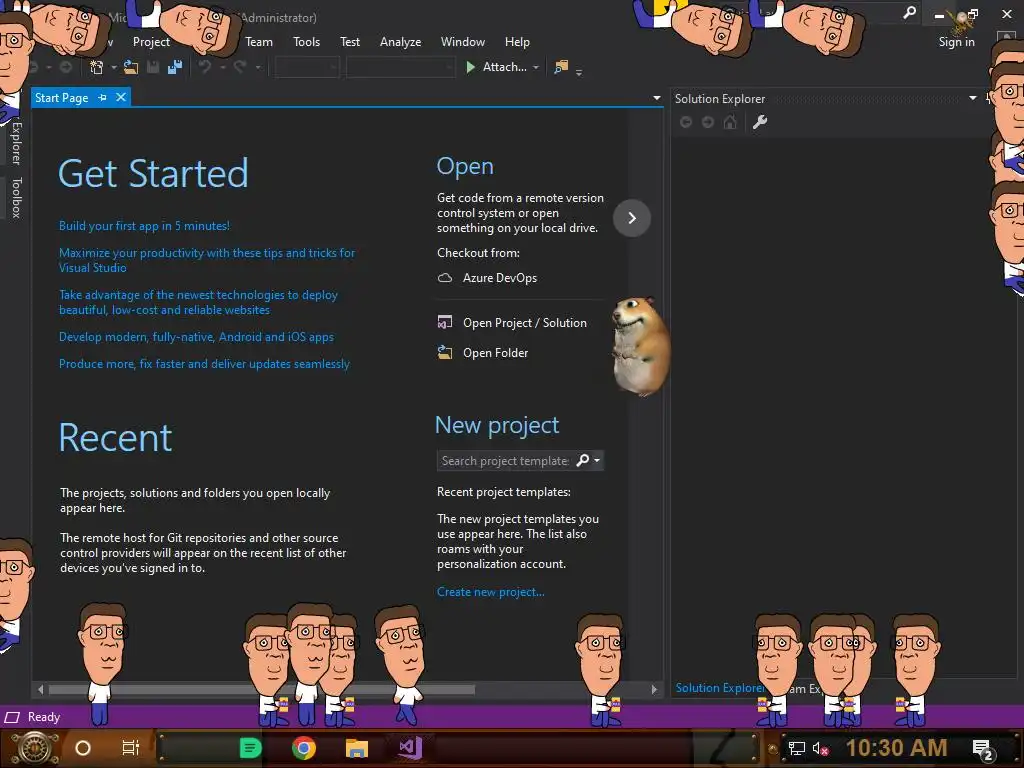The width and height of the screenshot is (1024, 768).
Task: Open Solution Explorer Properties wrench icon
Action: click(x=760, y=122)
